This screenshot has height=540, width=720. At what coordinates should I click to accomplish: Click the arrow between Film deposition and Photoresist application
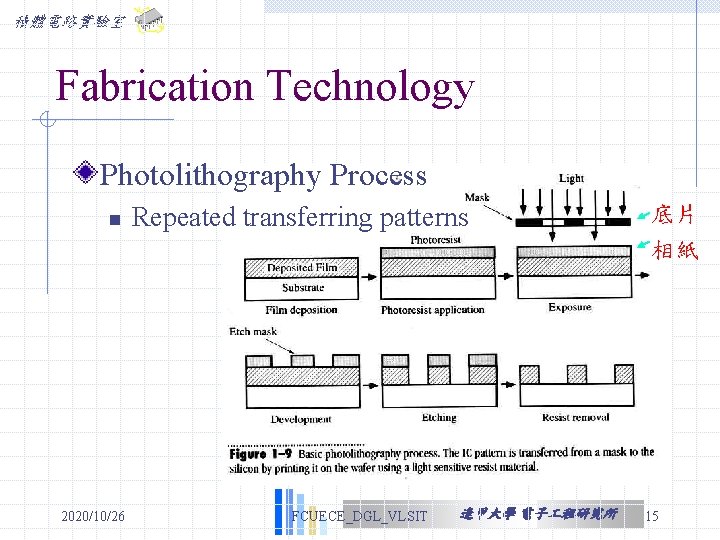click(369, 277)
